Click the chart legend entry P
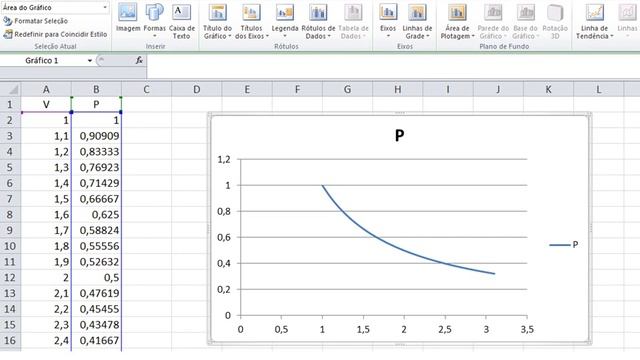 (564, 244)
